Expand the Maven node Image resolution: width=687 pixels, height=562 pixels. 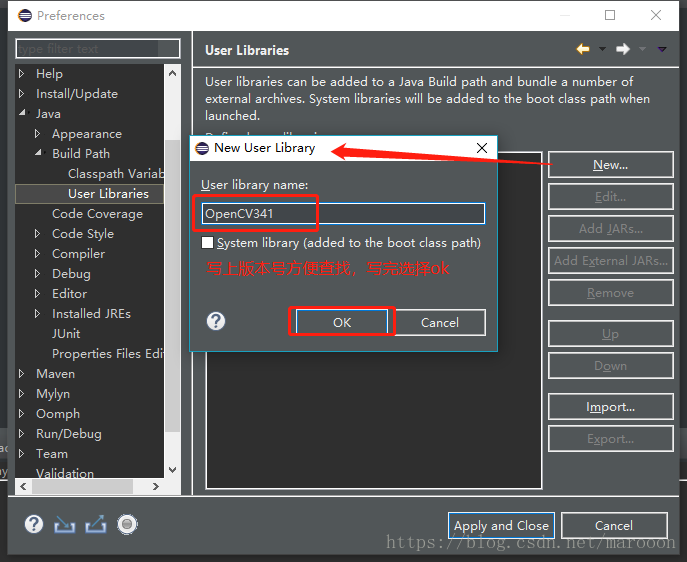tap(21, 373)
